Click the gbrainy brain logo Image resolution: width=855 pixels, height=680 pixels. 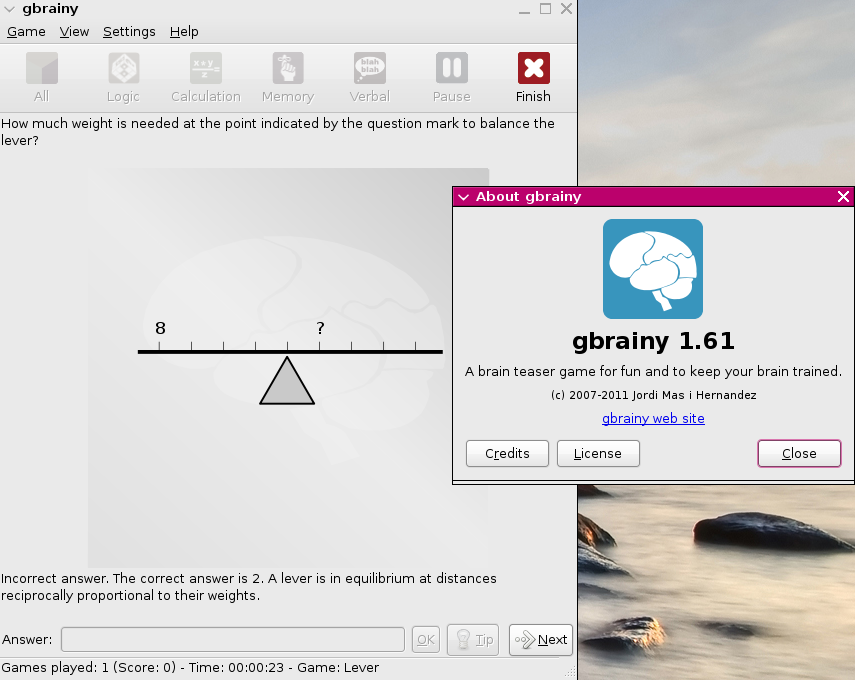point(652,269)
